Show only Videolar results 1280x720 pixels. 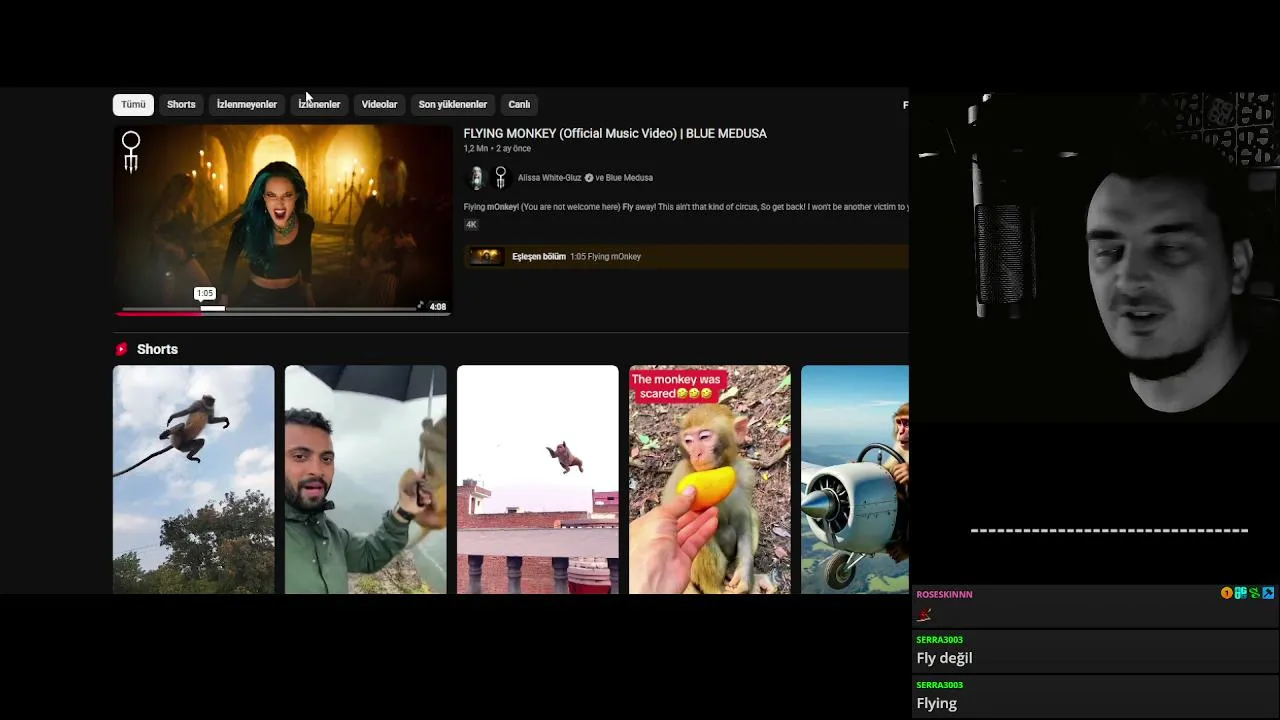(x=379, y=104)
